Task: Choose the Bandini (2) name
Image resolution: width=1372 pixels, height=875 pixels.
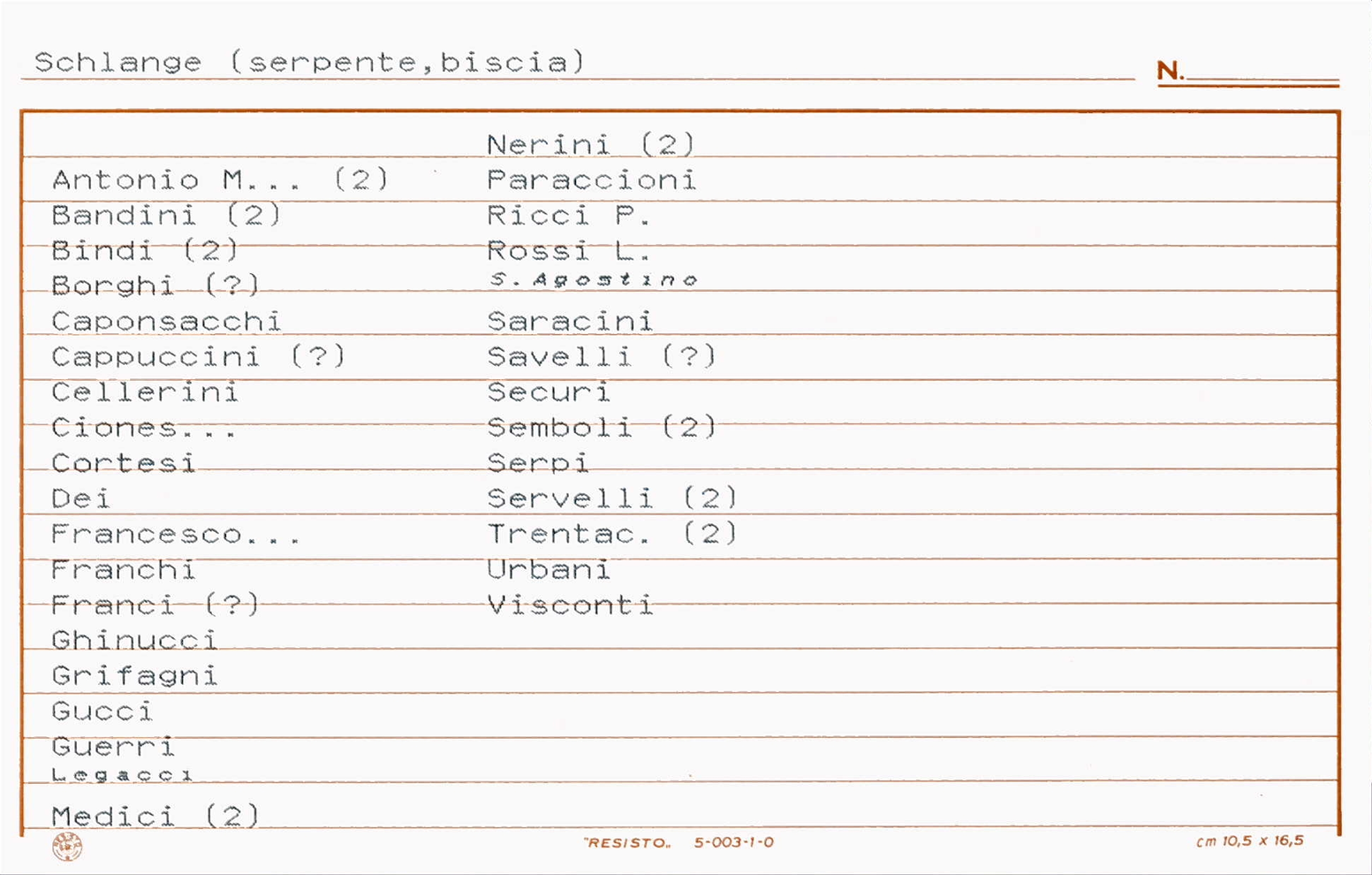Action: [166, 215]
